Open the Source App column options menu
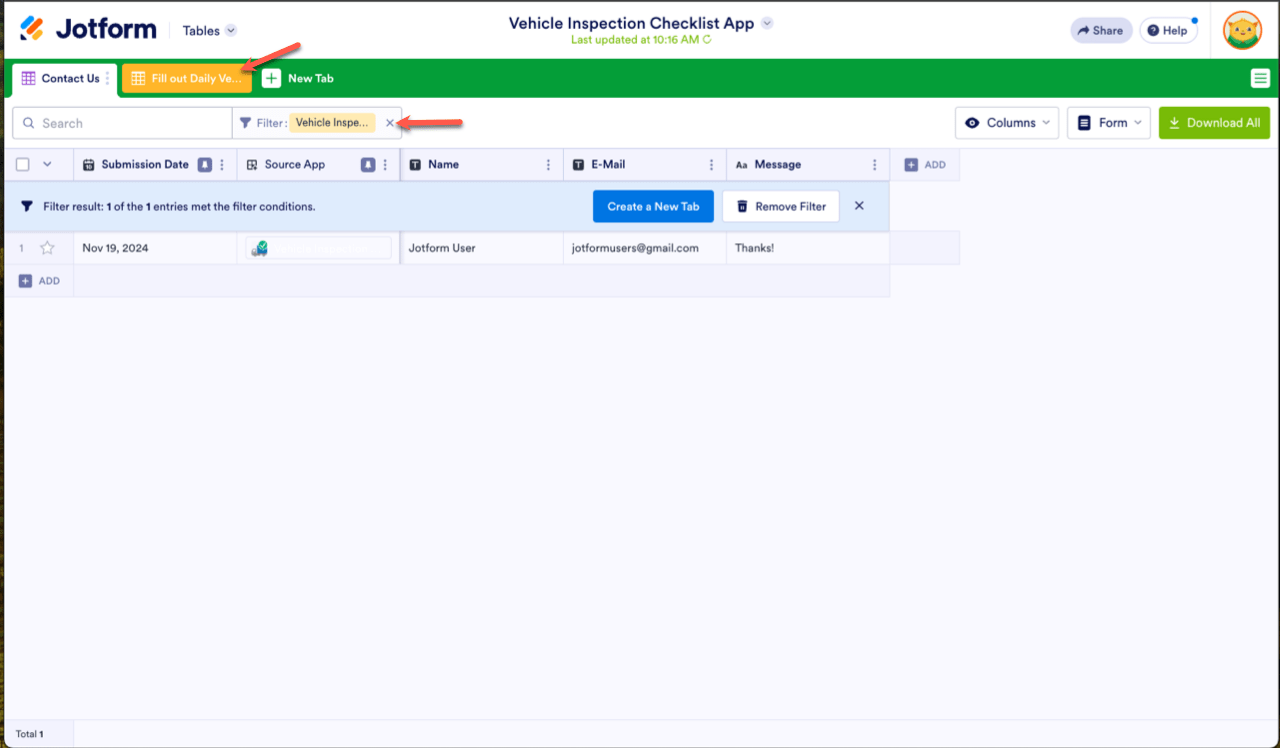Viewport: 1280px width, 748px height. point(385,165)
